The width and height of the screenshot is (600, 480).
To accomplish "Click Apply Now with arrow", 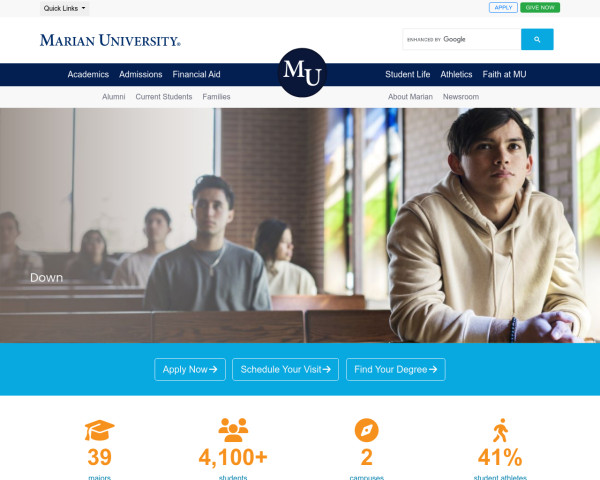I will (190, 369).
